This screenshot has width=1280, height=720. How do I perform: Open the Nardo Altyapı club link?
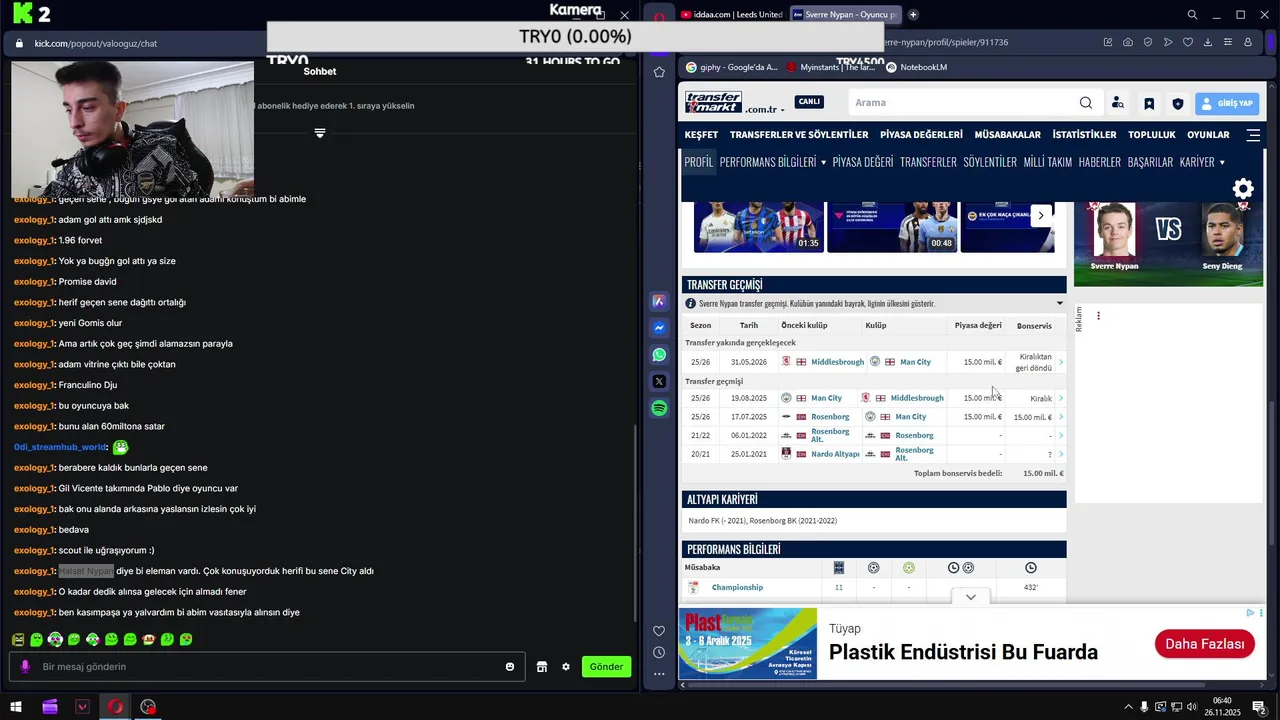click(x=835, y=454)
